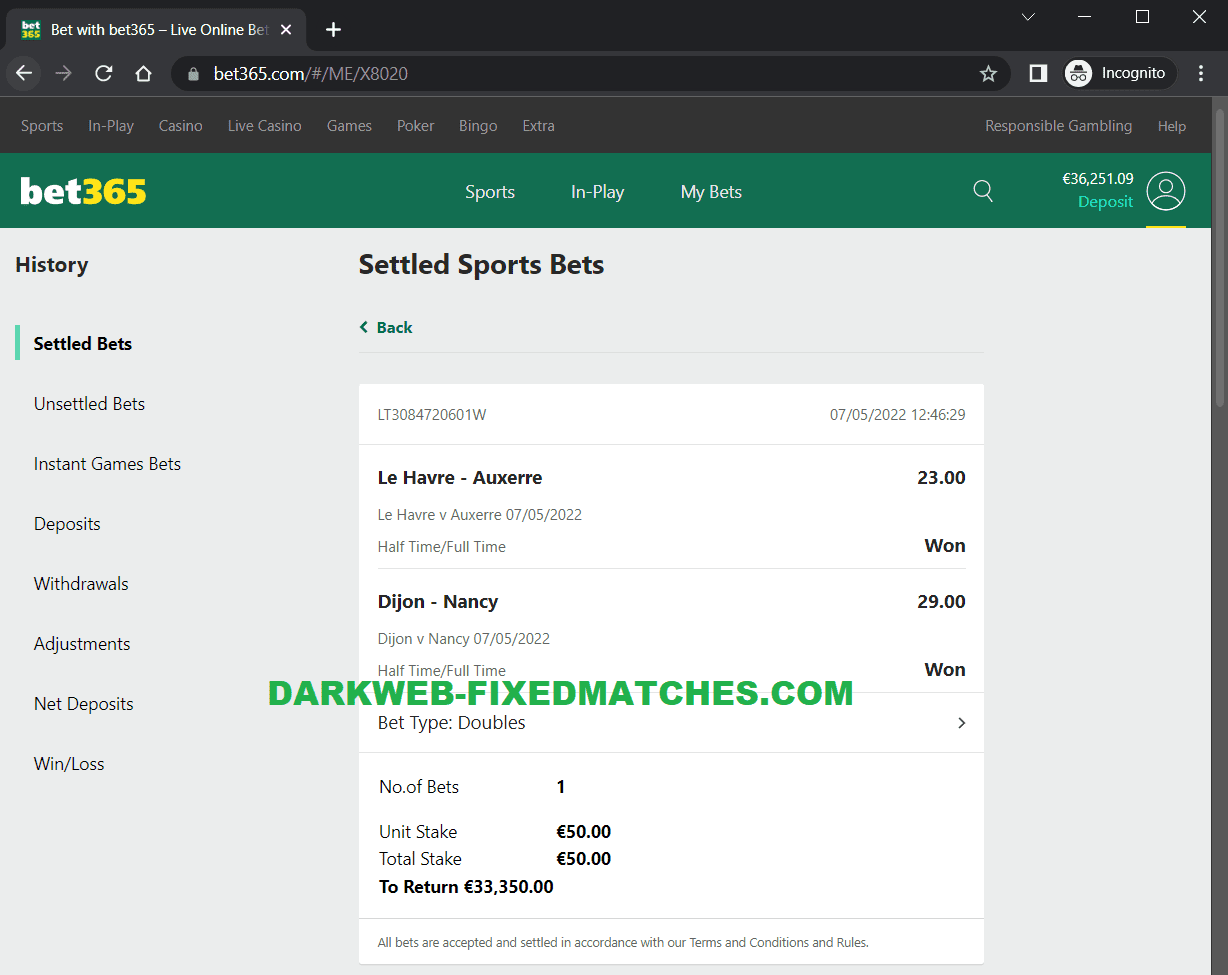Image resolution: width=1228 pixels, height=975 pixels.
Task: Click the Settled Sports Bets heading
Action: coord(481,265)
